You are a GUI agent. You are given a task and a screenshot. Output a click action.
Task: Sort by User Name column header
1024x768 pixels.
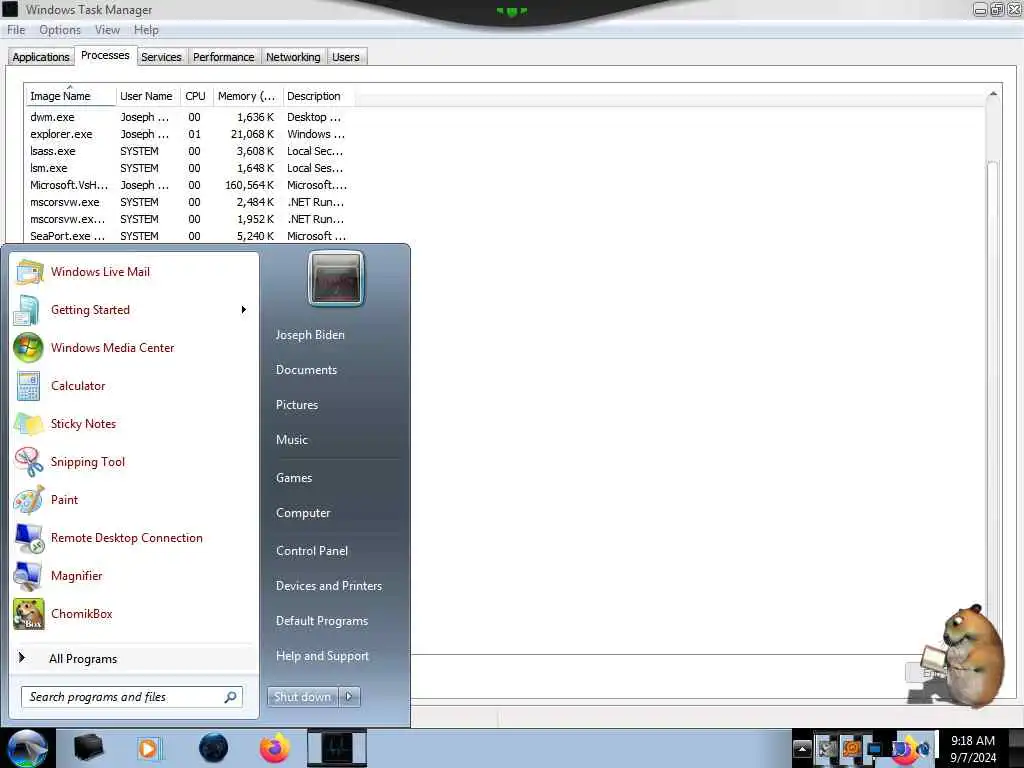coord(148,96)
